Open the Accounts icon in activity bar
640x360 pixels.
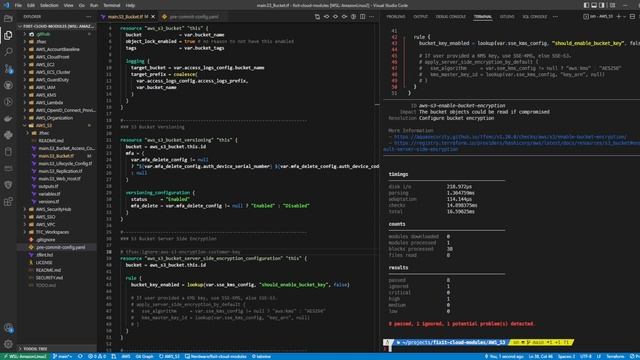point(8,328)
